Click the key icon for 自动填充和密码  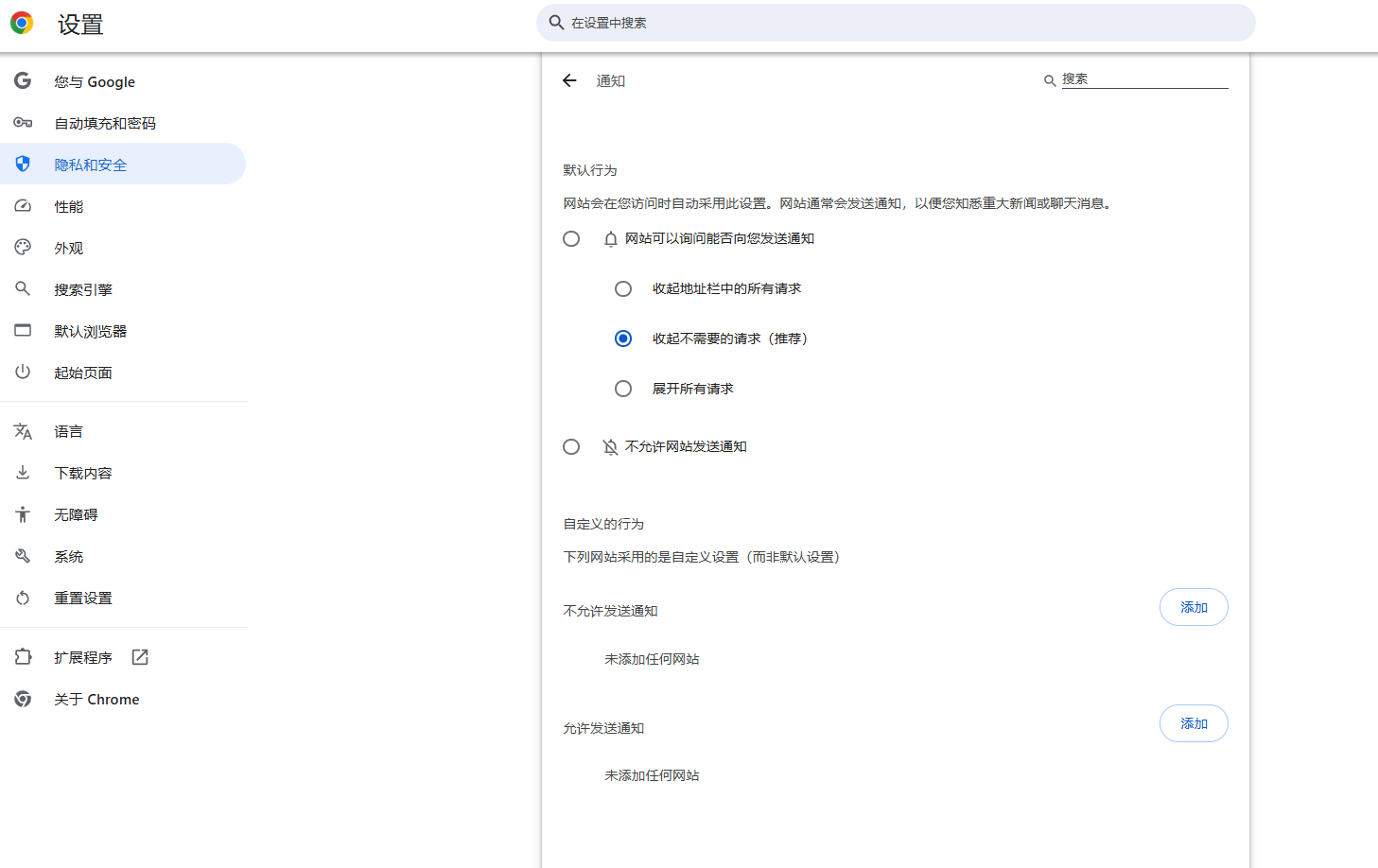coord(23,123)
